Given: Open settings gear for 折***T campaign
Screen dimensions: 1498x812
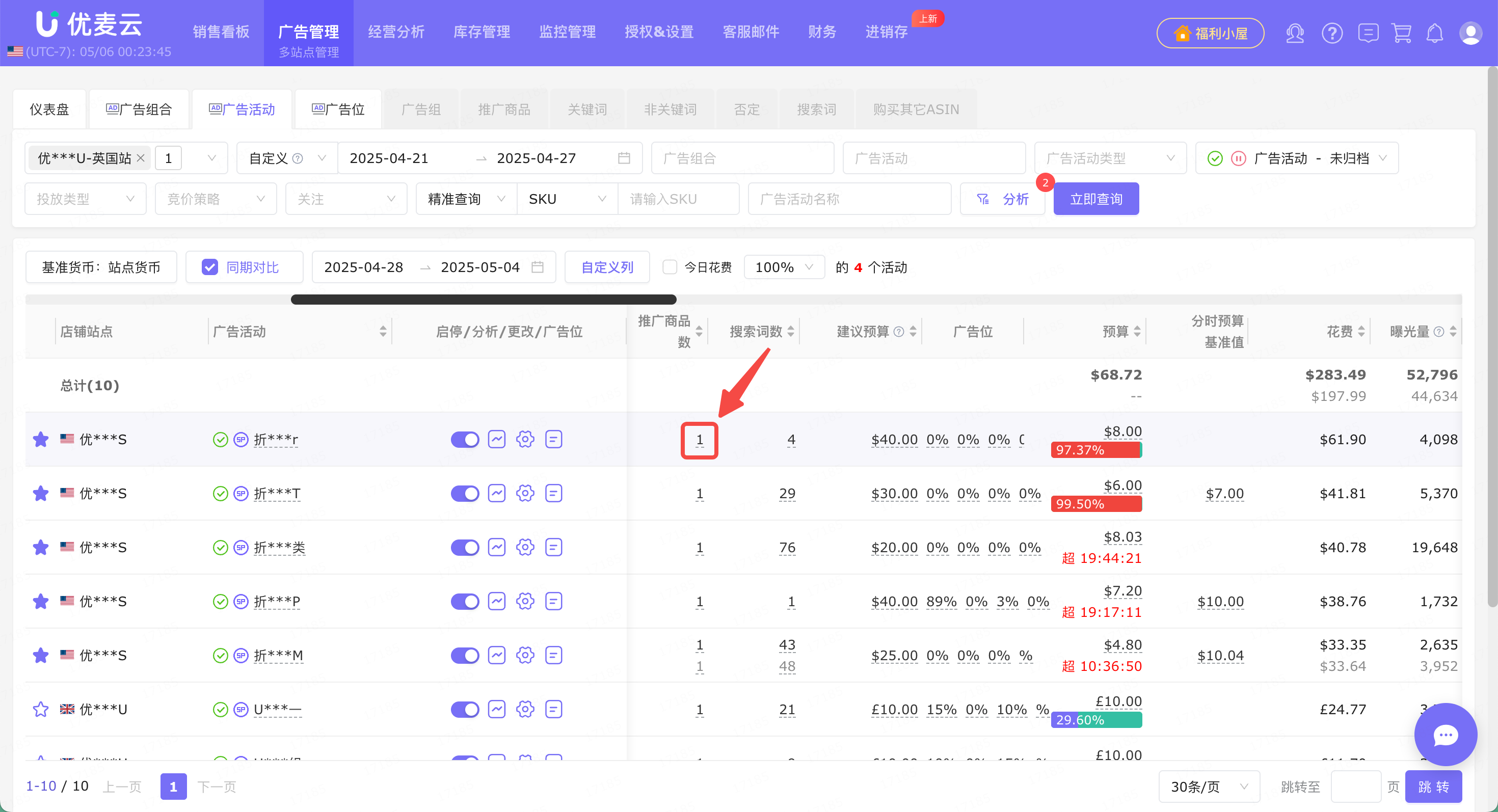Looking at the screenshot, I should (524, 494).
